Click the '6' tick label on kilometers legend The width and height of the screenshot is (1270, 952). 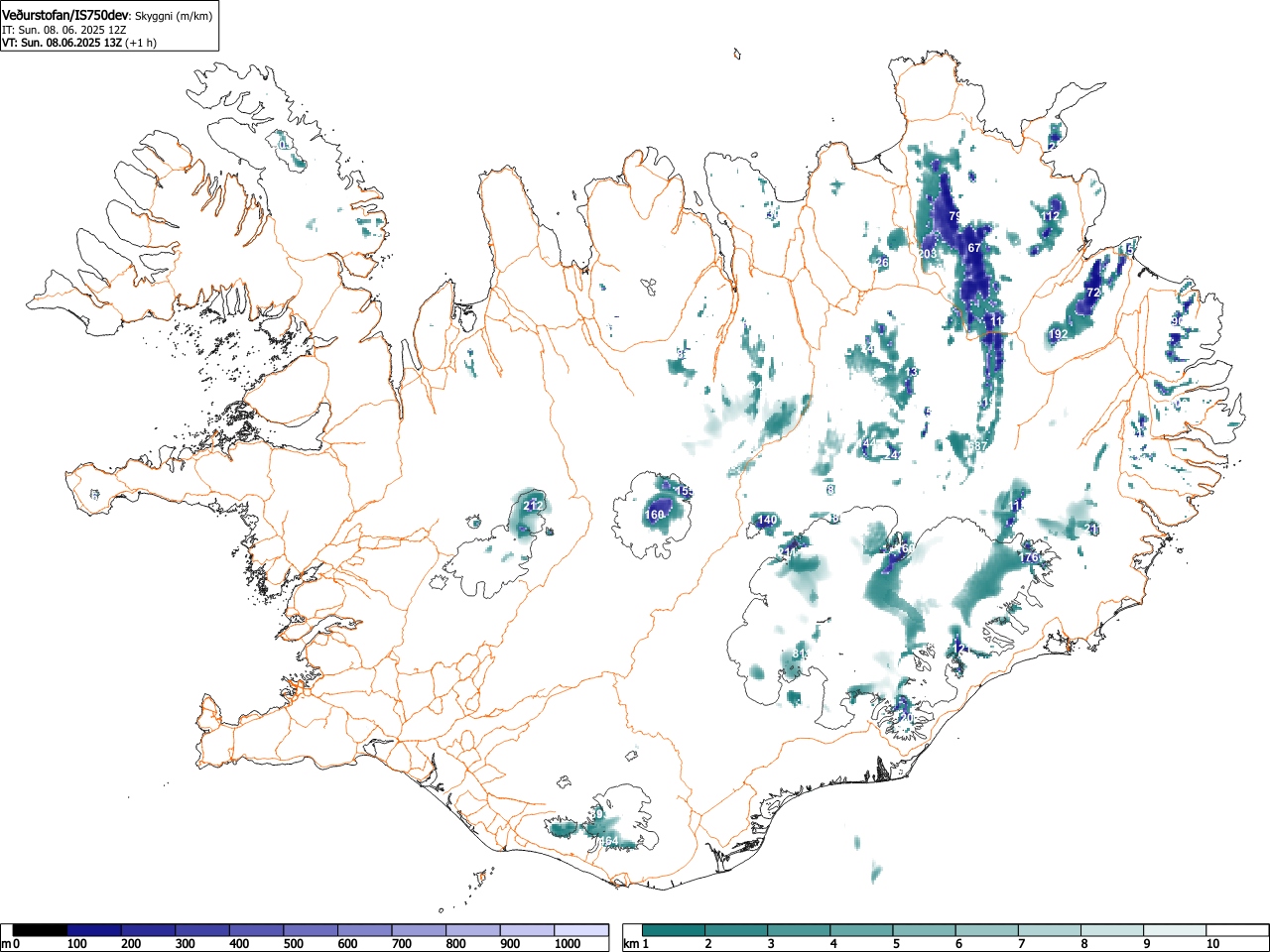[x=958, y=944]
